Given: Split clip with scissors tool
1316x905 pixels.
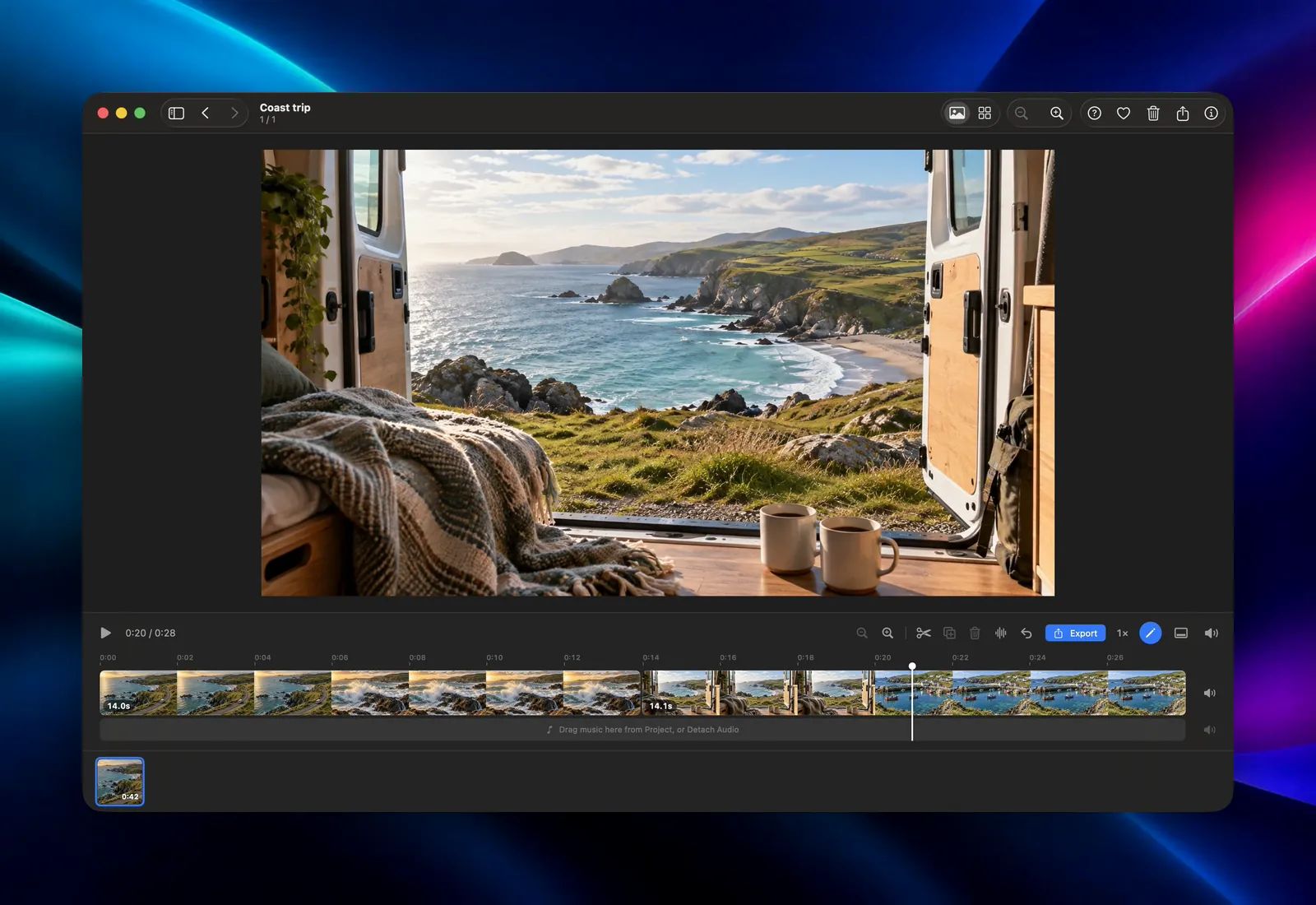Looking at the screenshot, I should coord(924,633).
